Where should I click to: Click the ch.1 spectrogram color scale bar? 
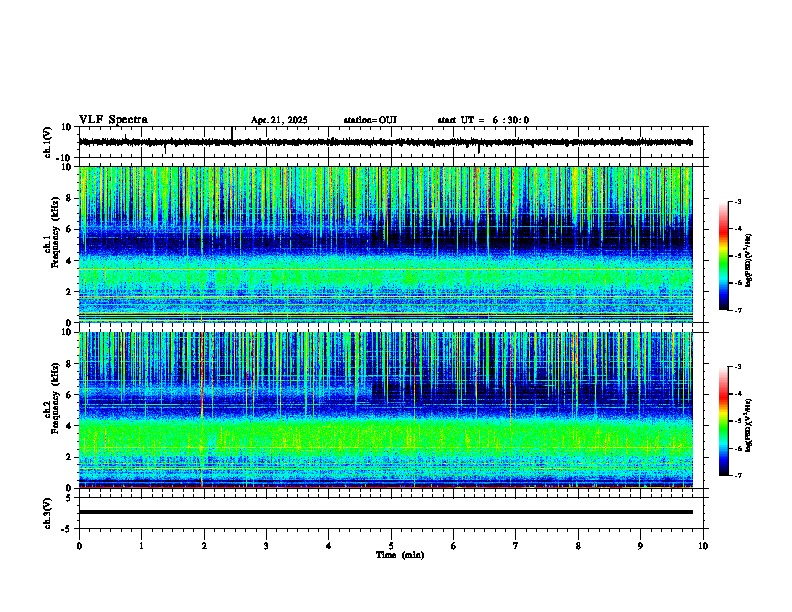click(723, 256)
